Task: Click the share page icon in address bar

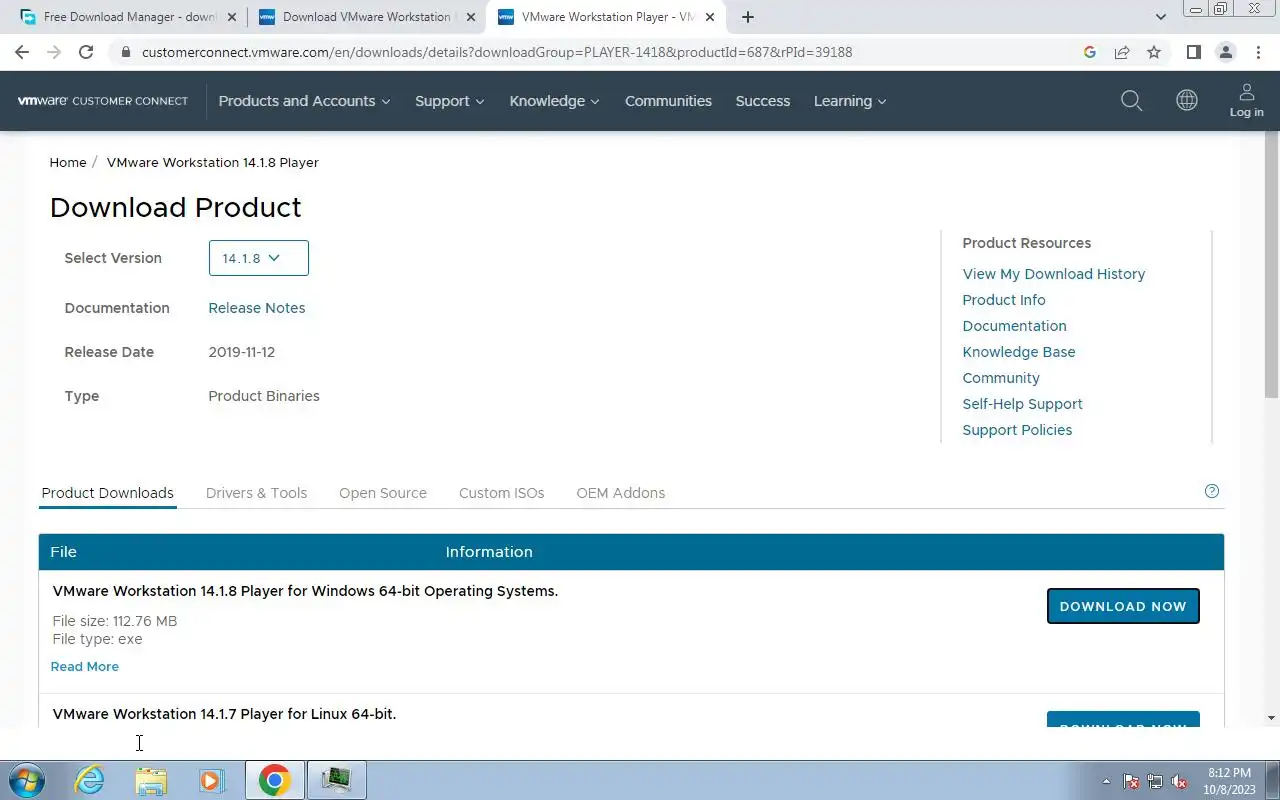Action: click(x=1122, y=52)
